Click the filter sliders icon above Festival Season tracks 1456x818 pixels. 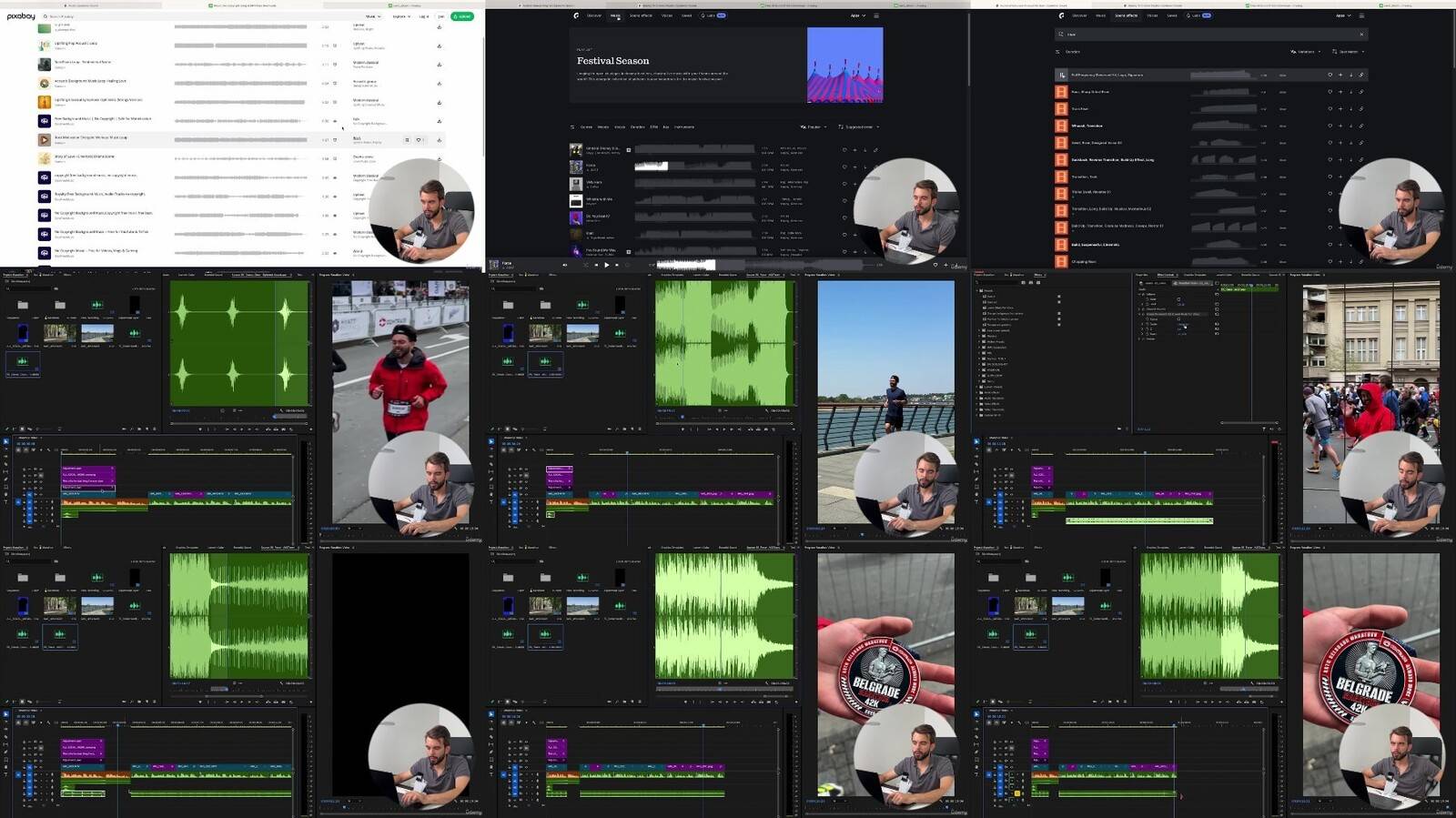[572, 127]
